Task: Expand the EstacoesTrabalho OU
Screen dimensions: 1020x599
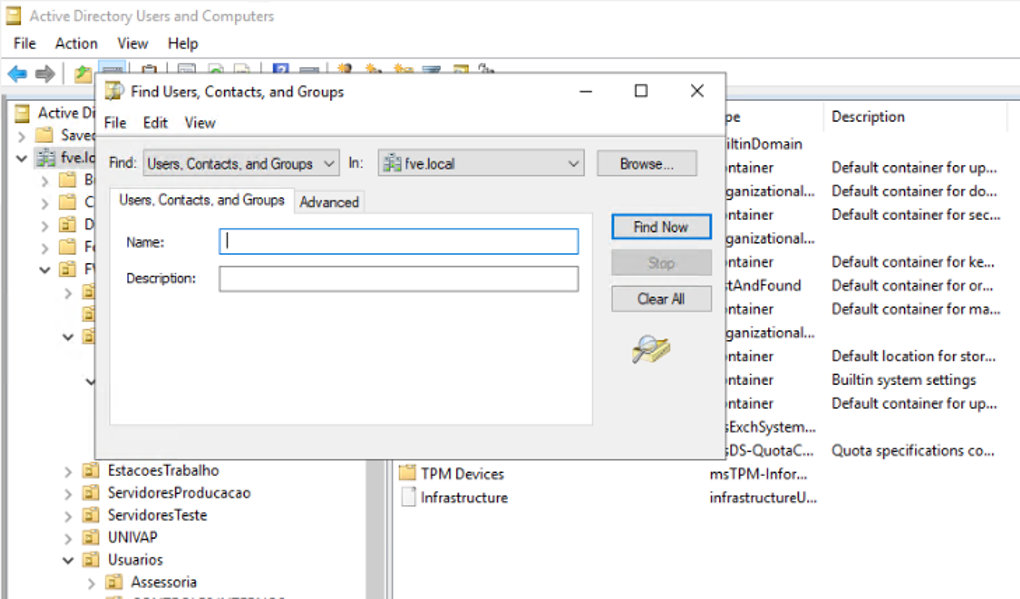Action: click(68, 472)
